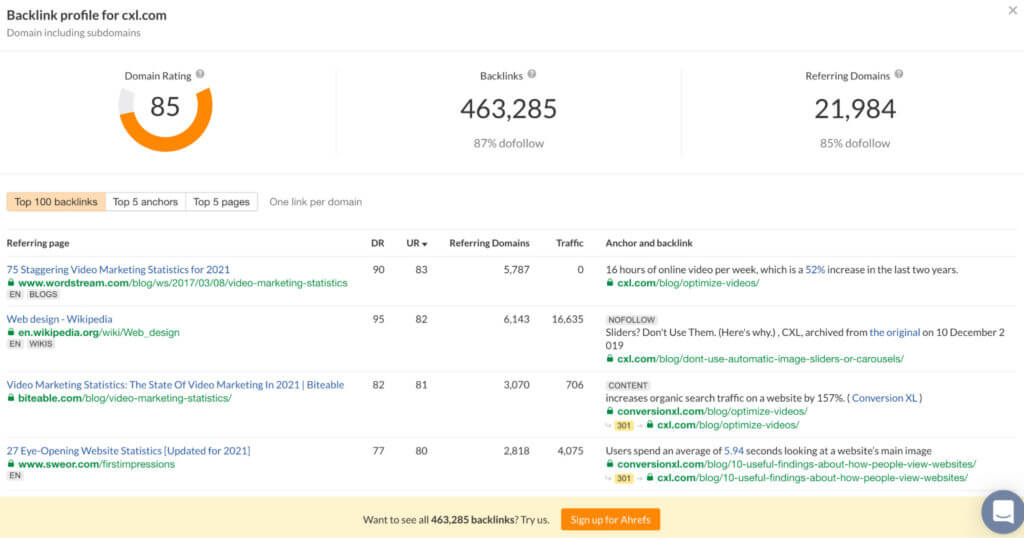The width and height of the screenshot is (1024, 538).
Task: Click the Sign up for Ahrefs button
Action: 611,520
